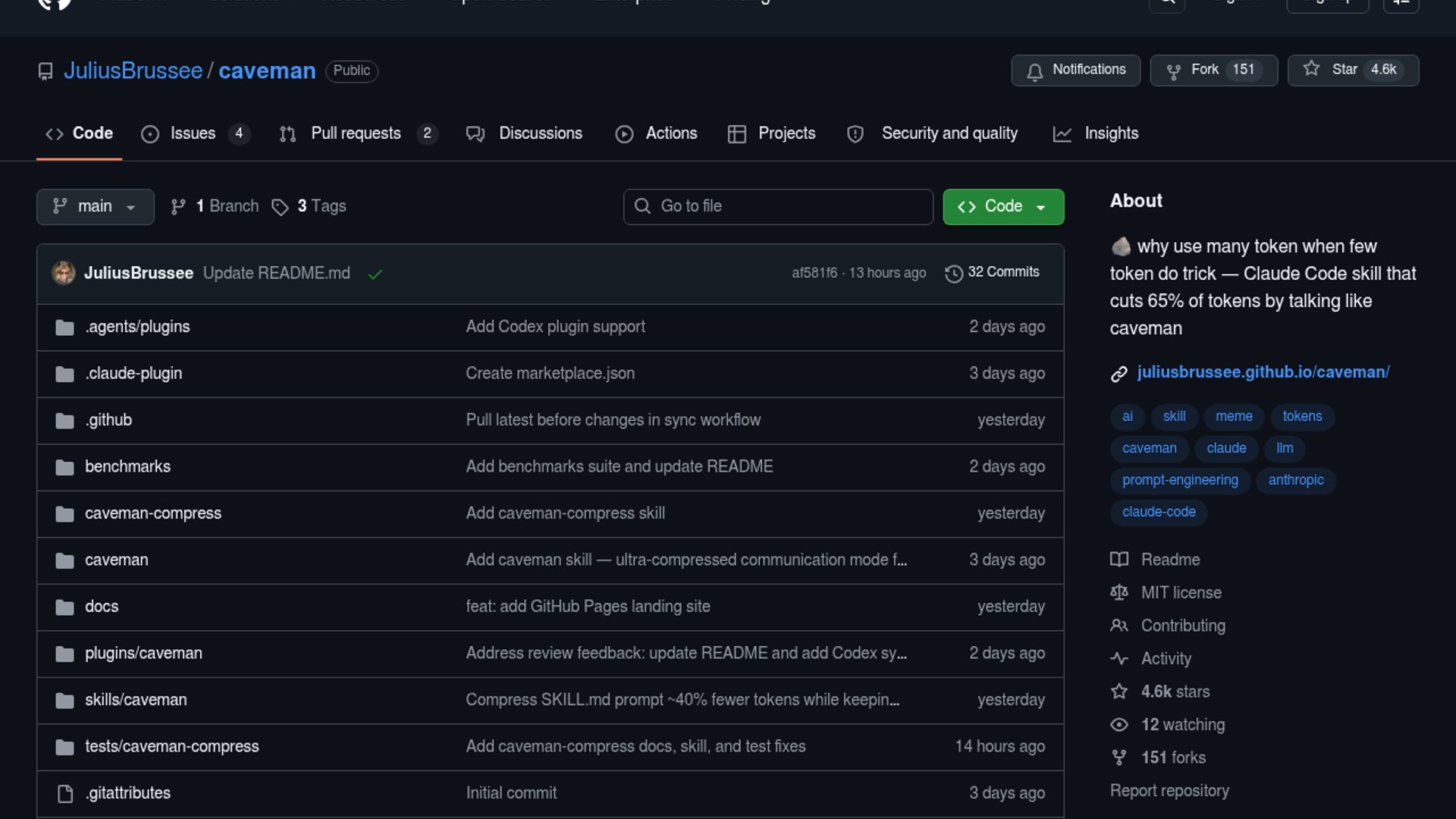The width and height of the screenshot is (1456, 819).
Task: Click the Notifications bell icon
Action: pos(1034,71)
